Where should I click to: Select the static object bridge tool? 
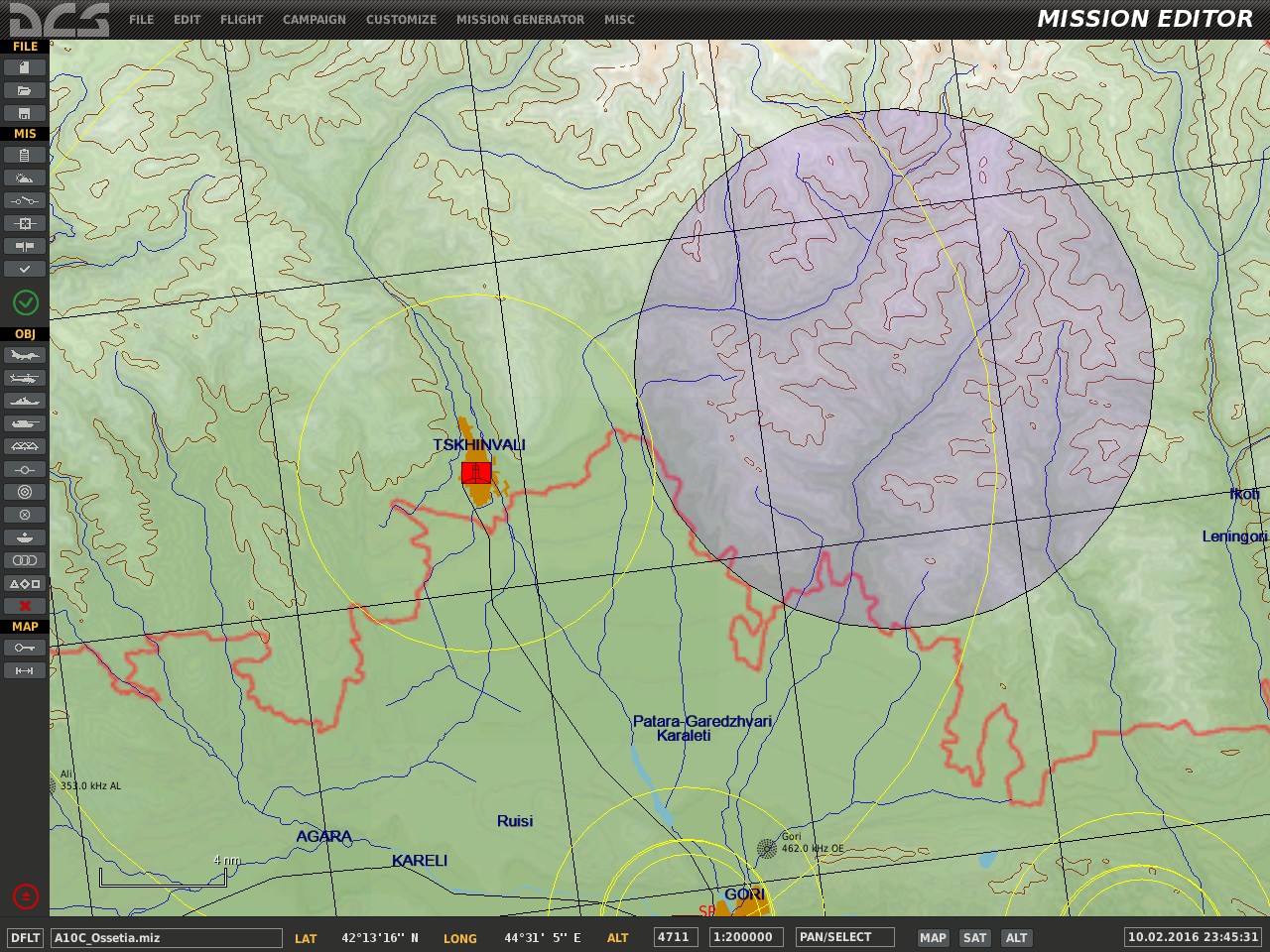pos(25,446)
